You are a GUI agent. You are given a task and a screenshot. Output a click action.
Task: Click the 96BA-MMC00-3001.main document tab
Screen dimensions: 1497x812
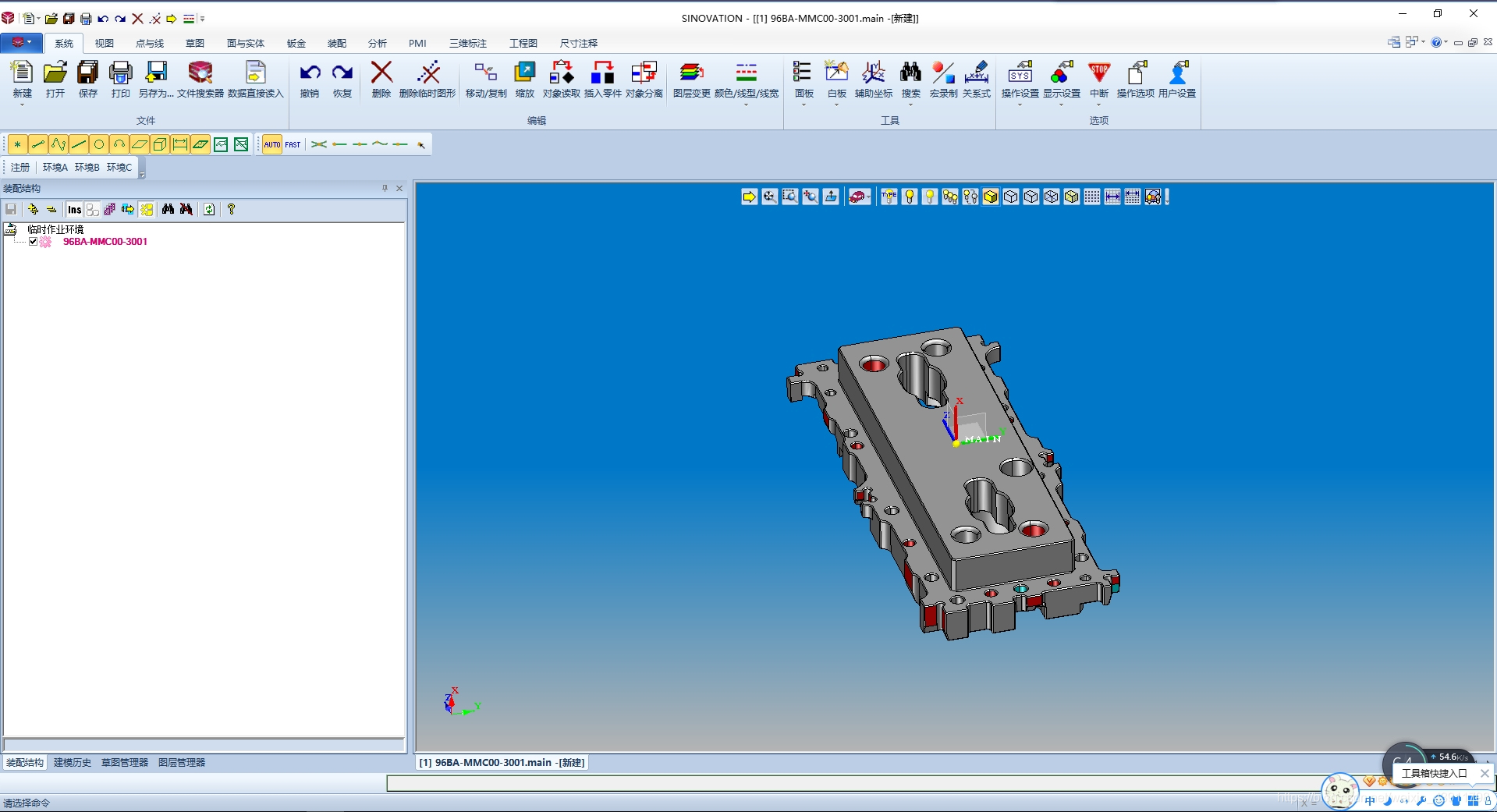(502, 762)
